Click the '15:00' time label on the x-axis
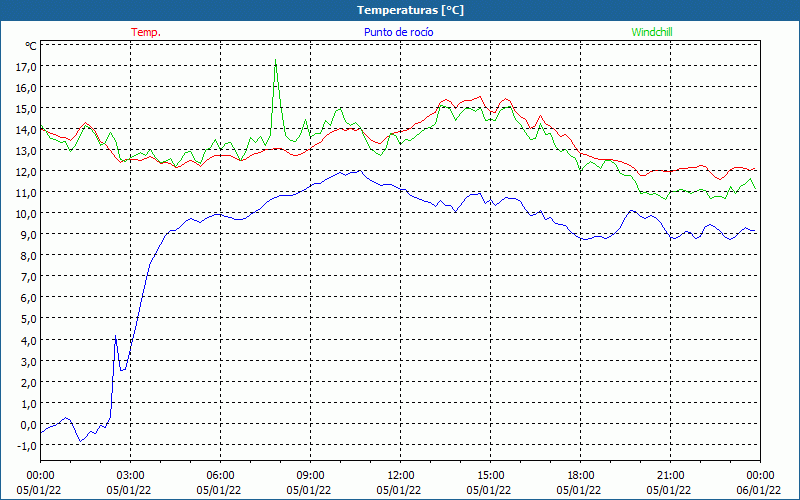Image resolution: width=800 pixels, height=500 pixels. click(x=490, y=476)
